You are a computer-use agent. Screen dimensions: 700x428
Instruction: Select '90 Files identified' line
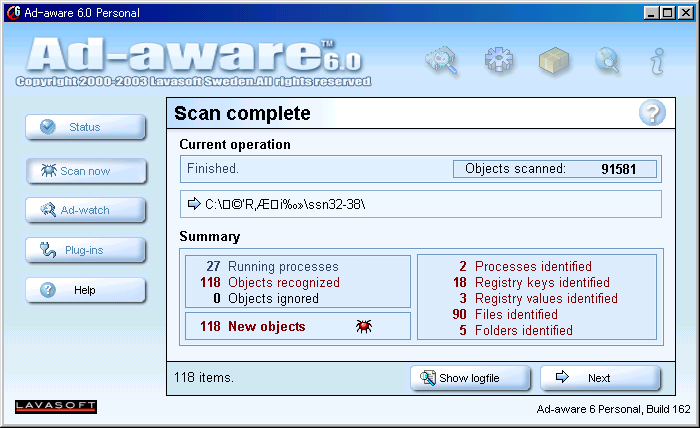click(505, 315)
